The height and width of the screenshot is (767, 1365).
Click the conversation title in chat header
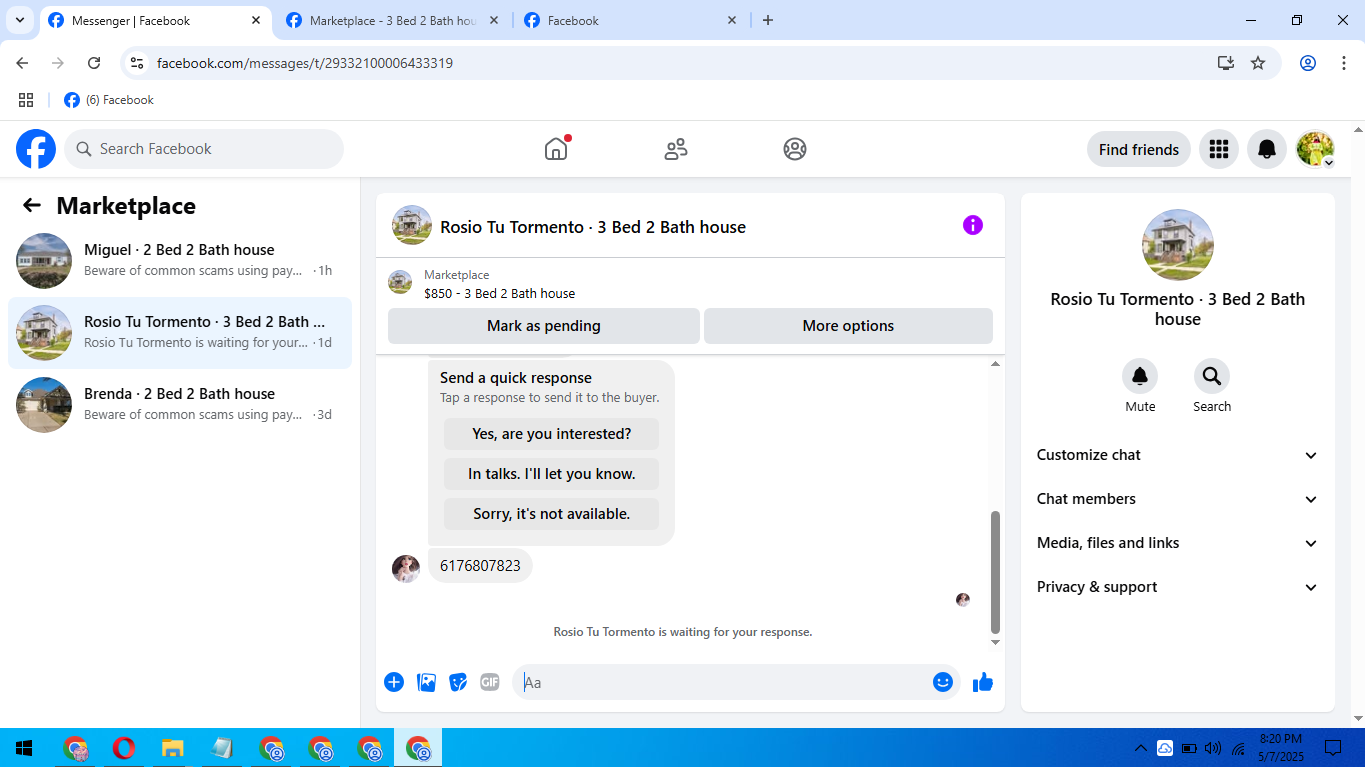593,227
